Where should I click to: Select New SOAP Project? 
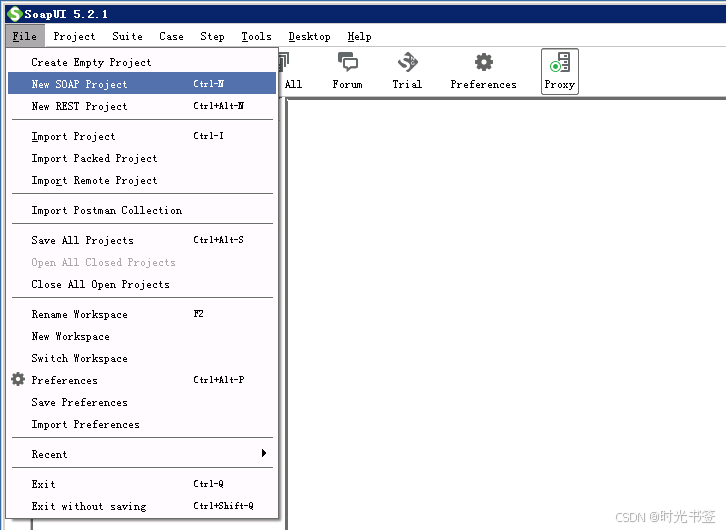point(142,84)
